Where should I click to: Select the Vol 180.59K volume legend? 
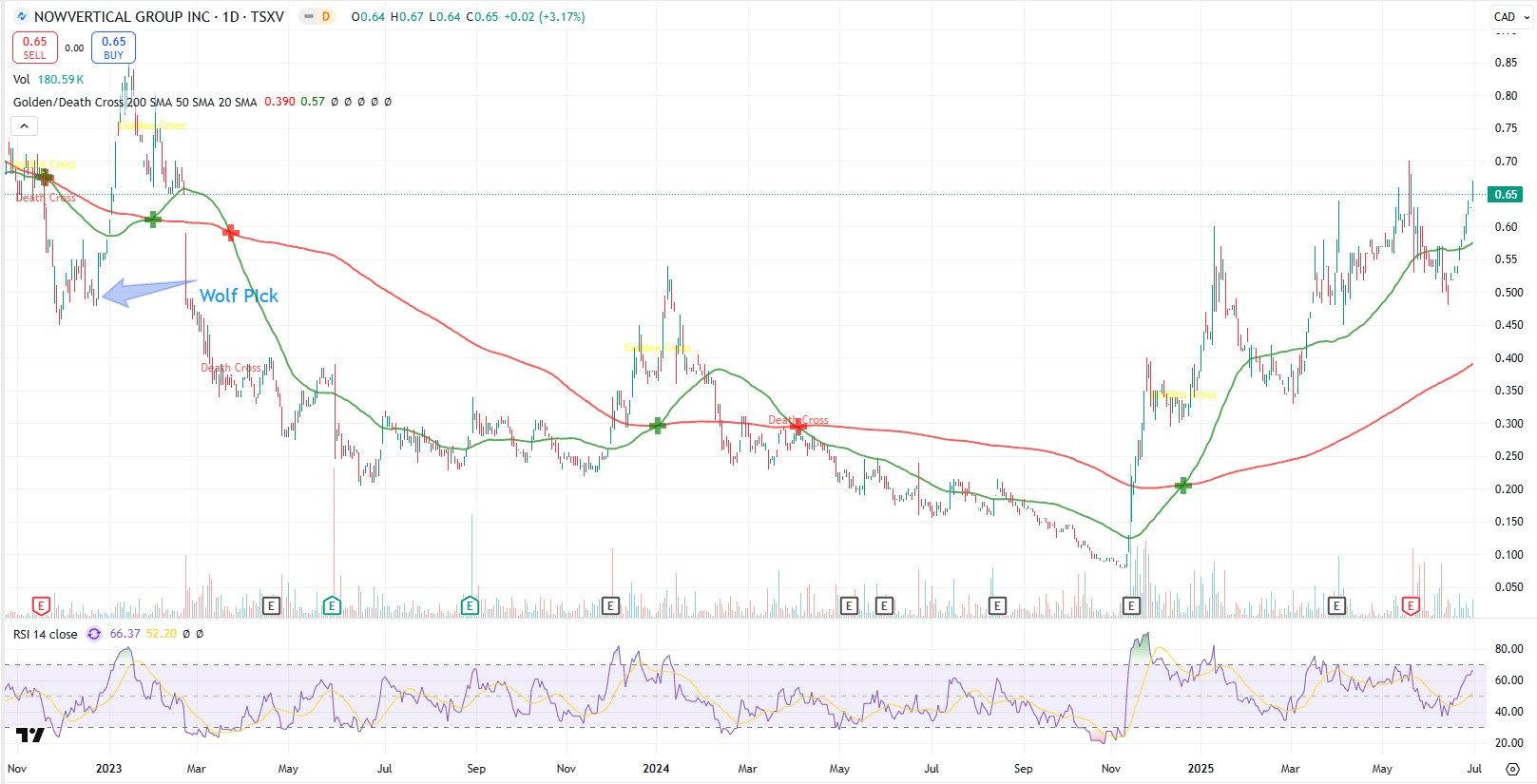click(48, 80)
